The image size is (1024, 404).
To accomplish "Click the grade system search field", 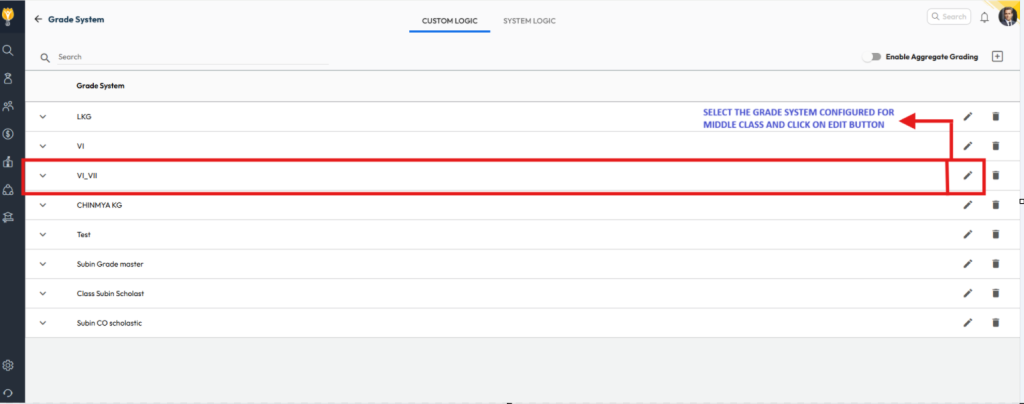I will tap(190, 57).
